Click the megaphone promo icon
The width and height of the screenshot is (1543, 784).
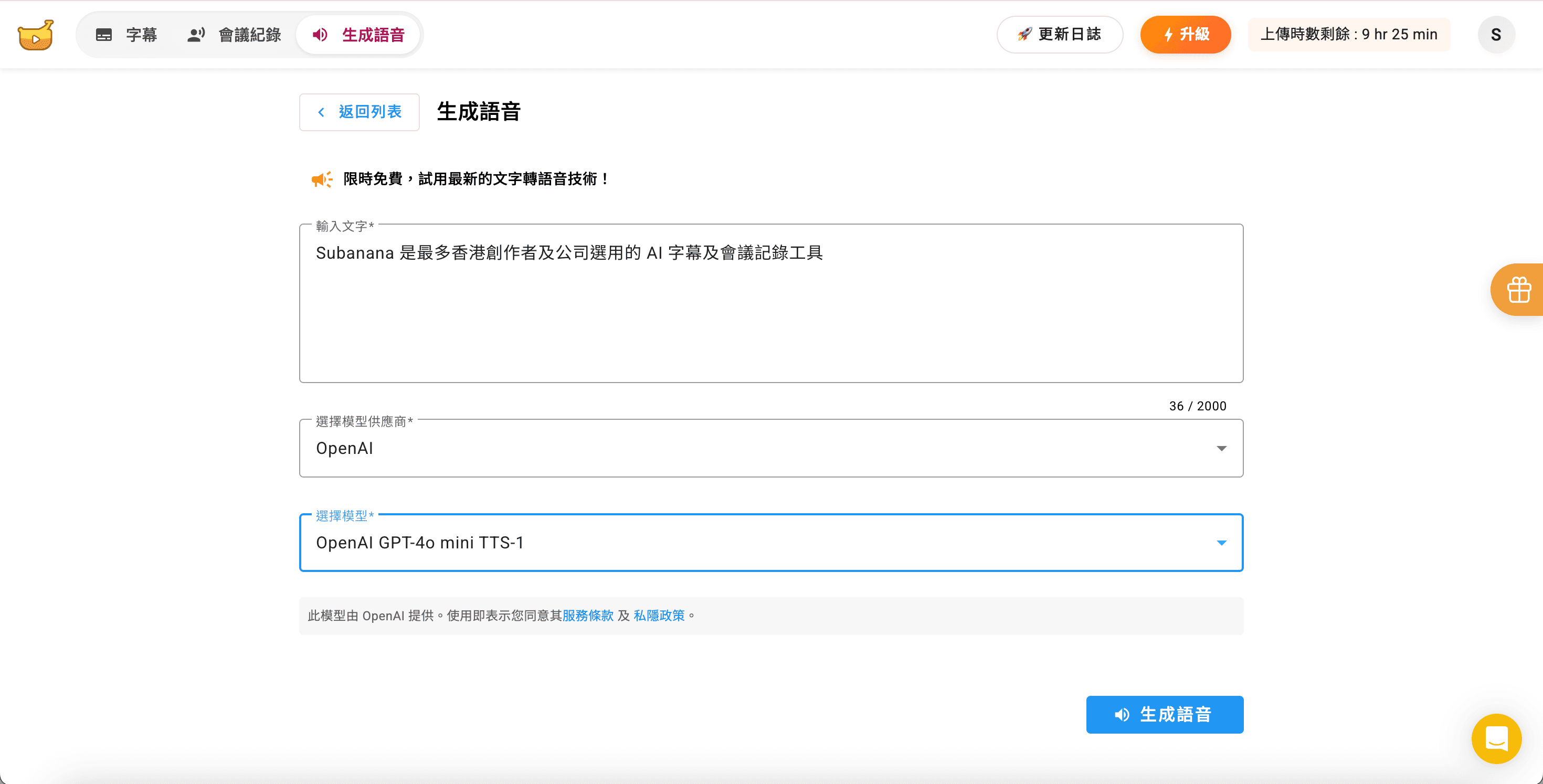[322, 179]
